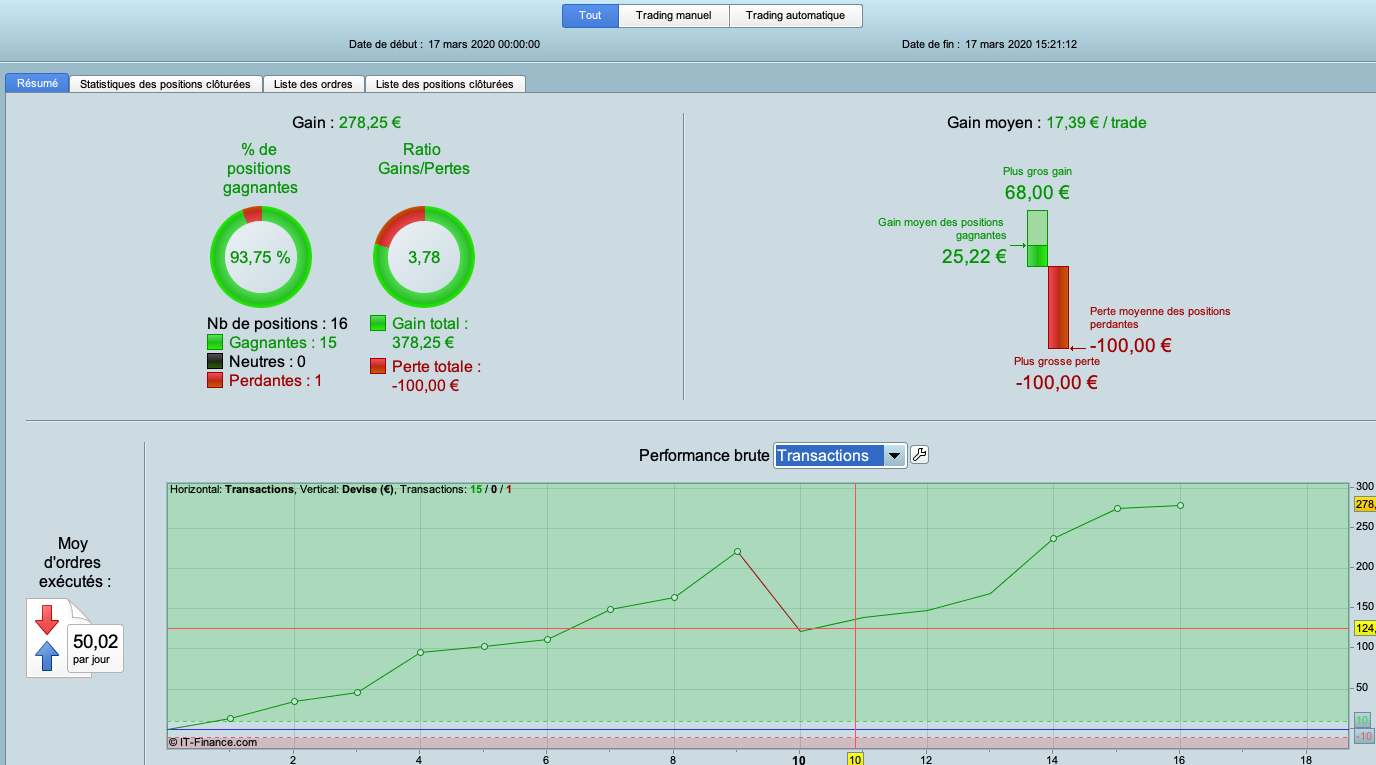
Task: Click the red down arrow orders icon
Action: coord(47,620)
